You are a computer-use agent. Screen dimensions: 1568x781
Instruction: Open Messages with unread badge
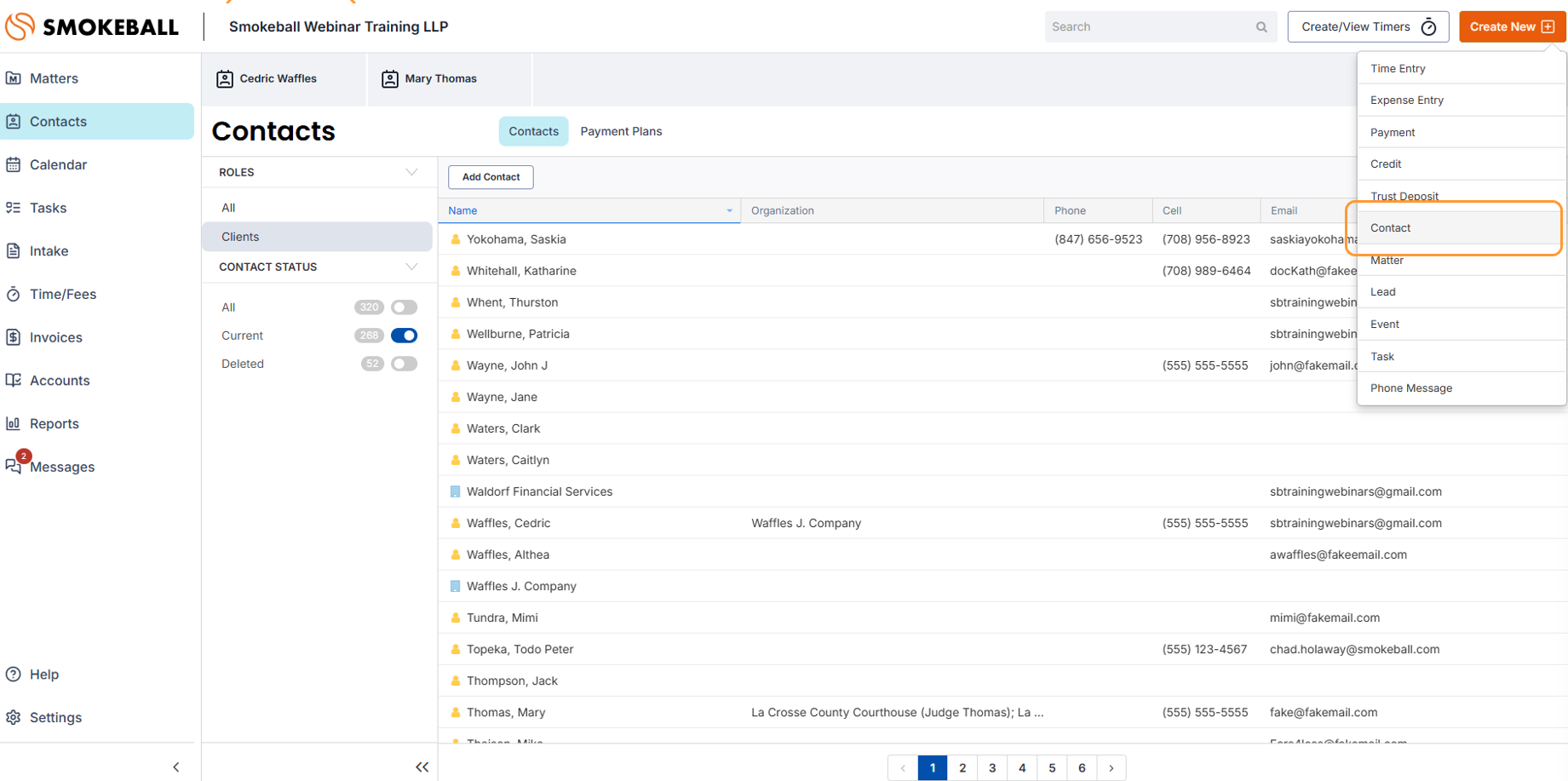(x=14, y=466)
